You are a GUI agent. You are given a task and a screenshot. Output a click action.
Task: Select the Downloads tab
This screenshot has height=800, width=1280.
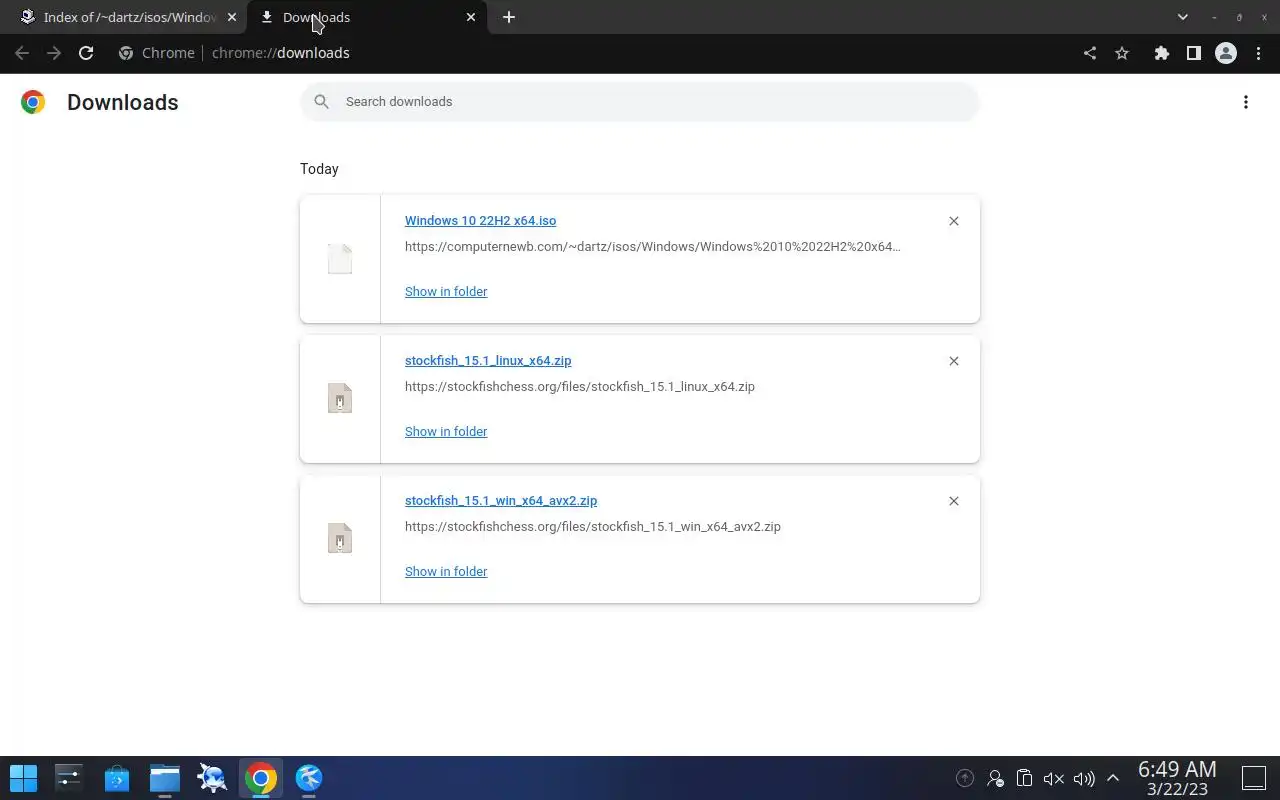[366, 17]
